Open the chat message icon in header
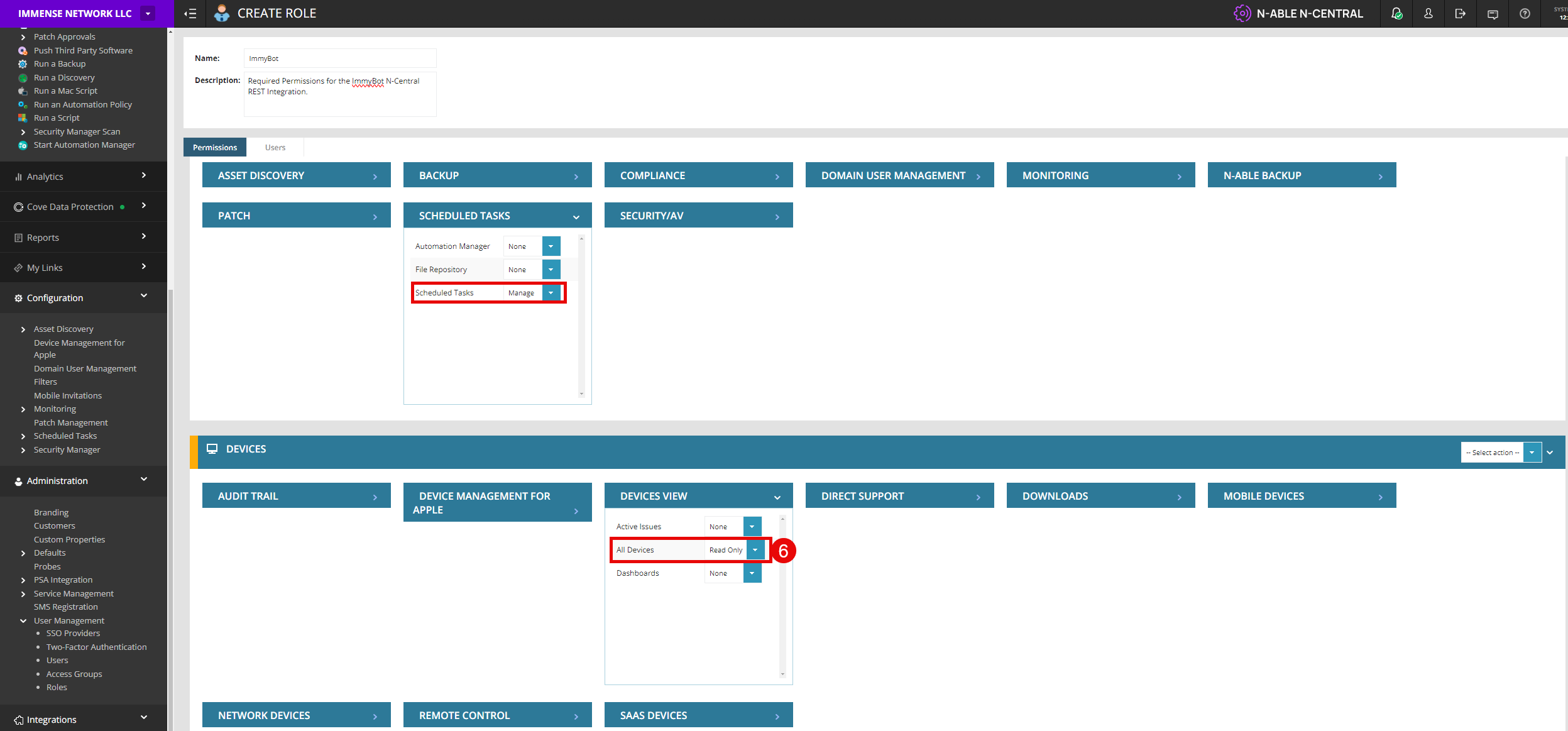Screen dimensions: 1568x731 point(1493,13)
